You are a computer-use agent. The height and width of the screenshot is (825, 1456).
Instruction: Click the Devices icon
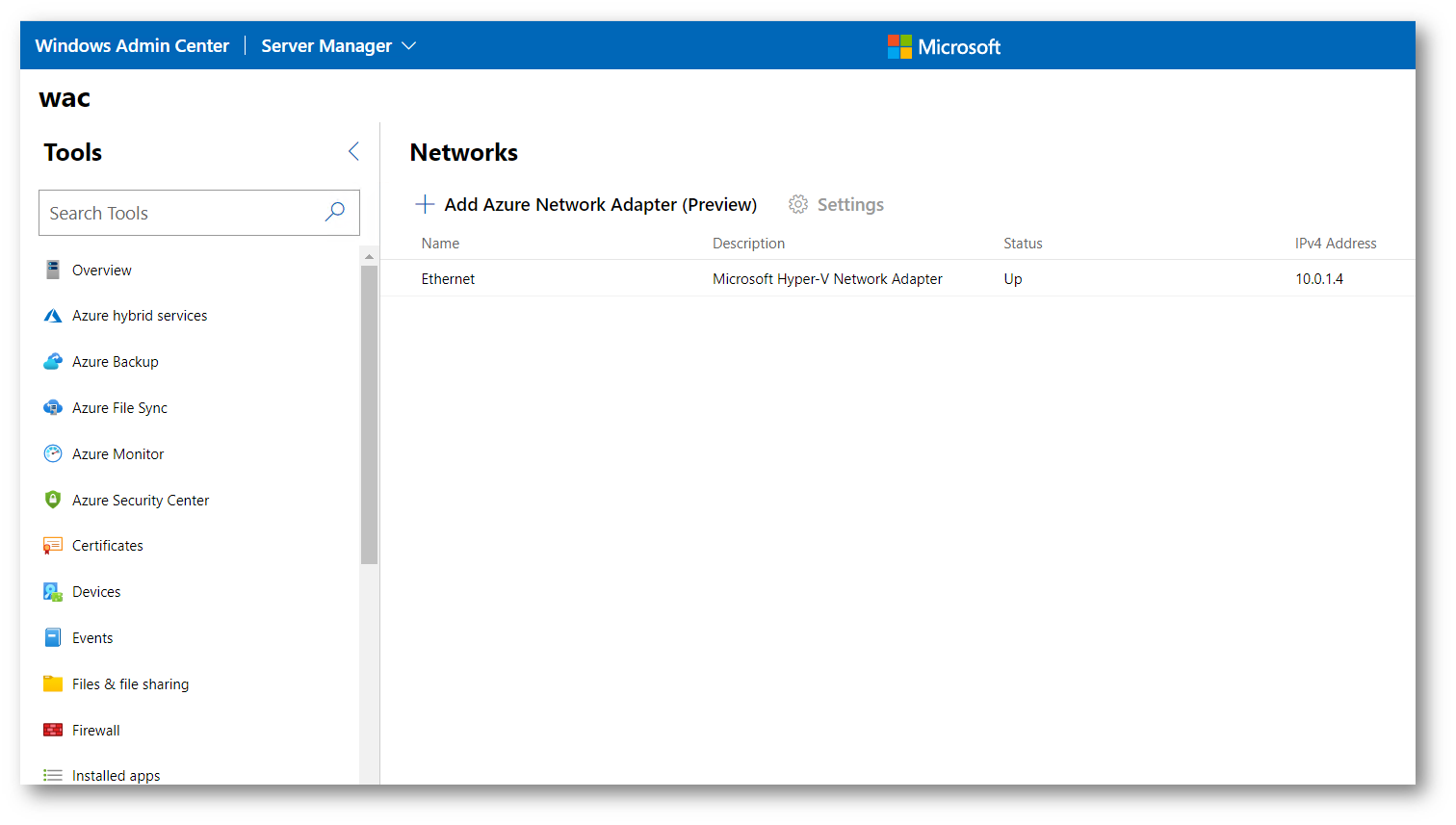pos(53,592)
